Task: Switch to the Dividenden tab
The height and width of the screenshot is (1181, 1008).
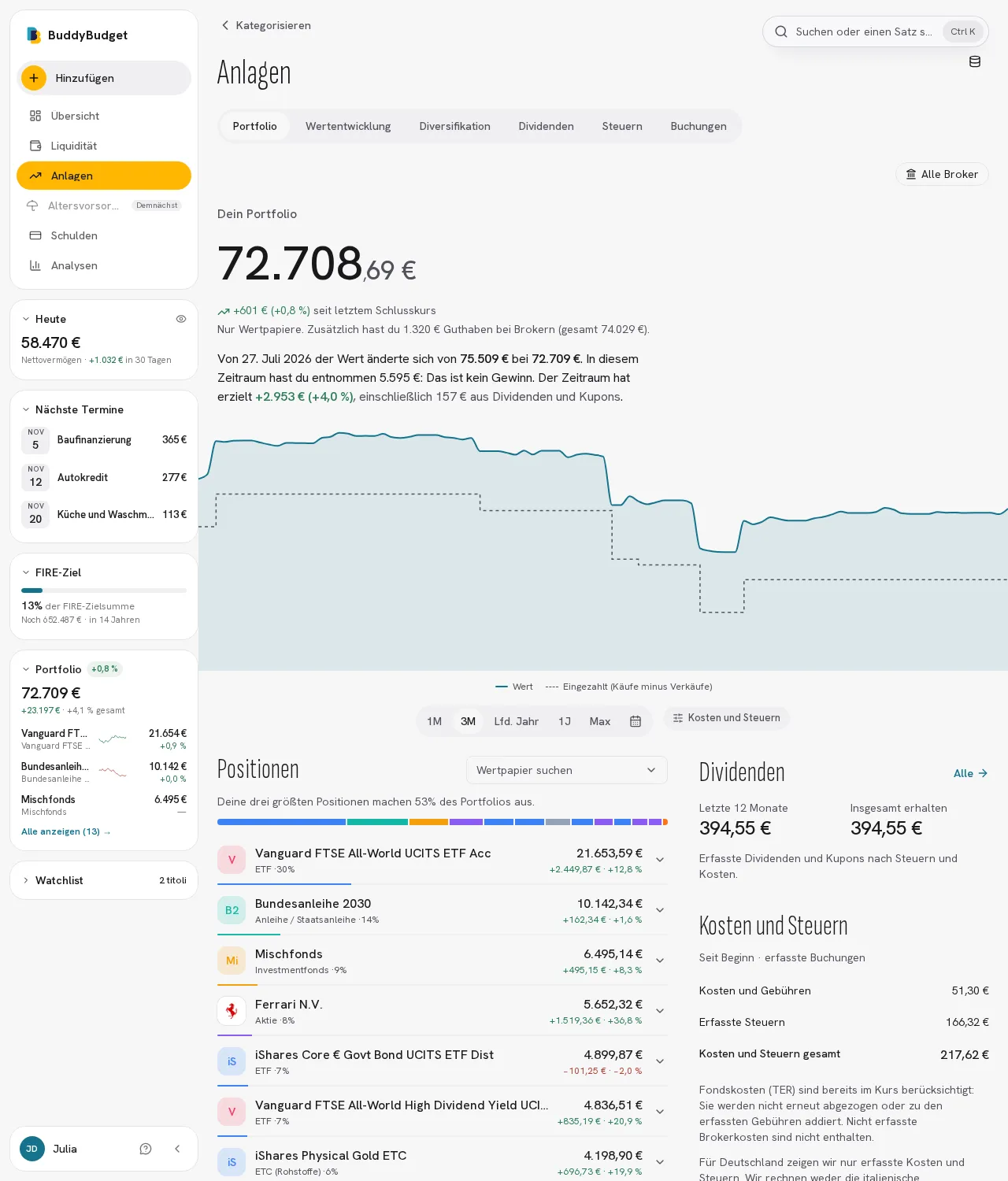Action: point(547,126)
